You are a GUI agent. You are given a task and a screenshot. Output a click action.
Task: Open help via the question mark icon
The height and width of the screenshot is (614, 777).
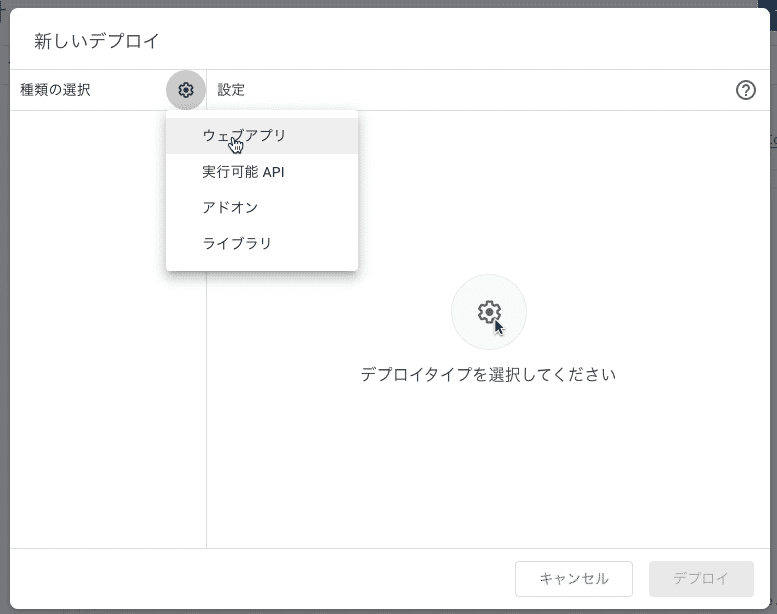pyautogui.click(x=745, y=90)
